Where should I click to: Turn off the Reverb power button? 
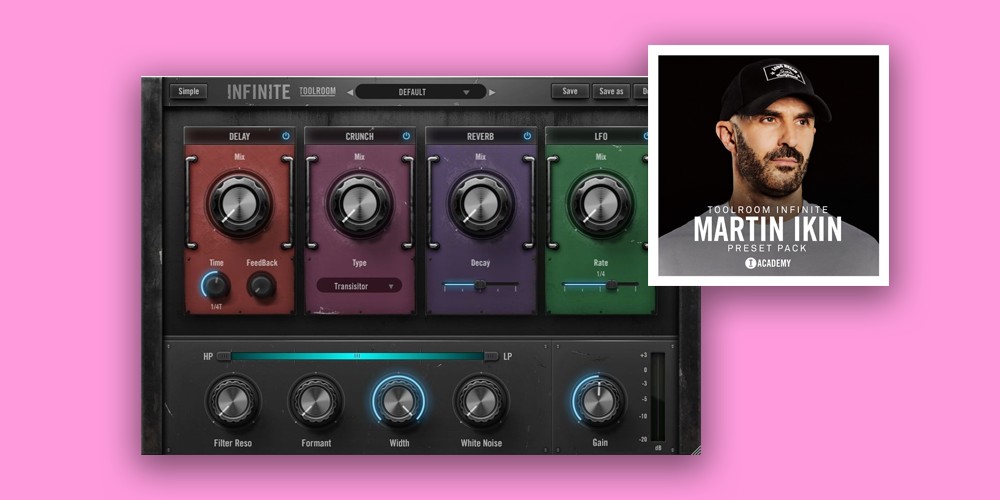(527, 136)
